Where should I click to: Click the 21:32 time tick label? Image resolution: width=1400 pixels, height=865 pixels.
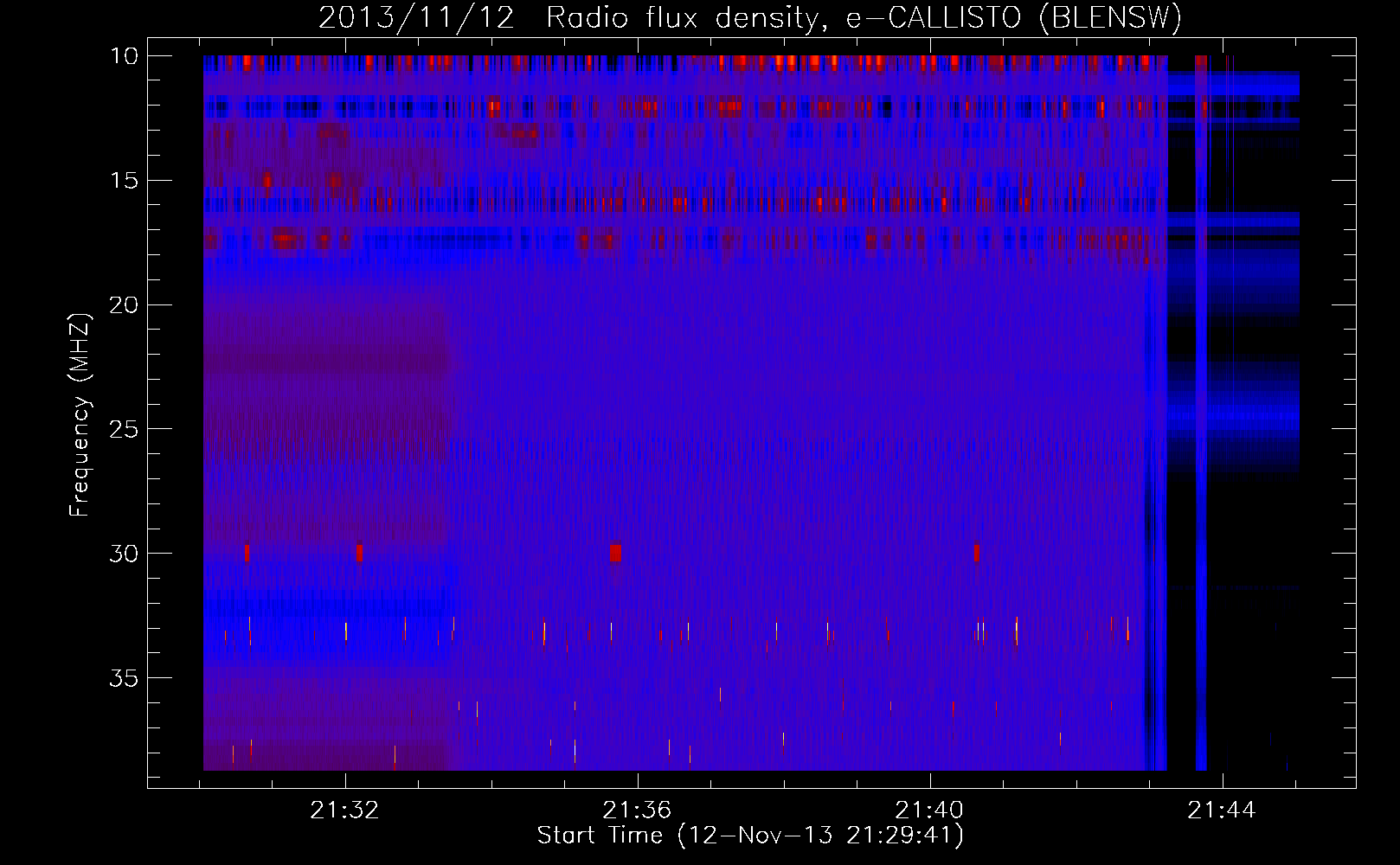pyautogui.click(x=344, y=811)
